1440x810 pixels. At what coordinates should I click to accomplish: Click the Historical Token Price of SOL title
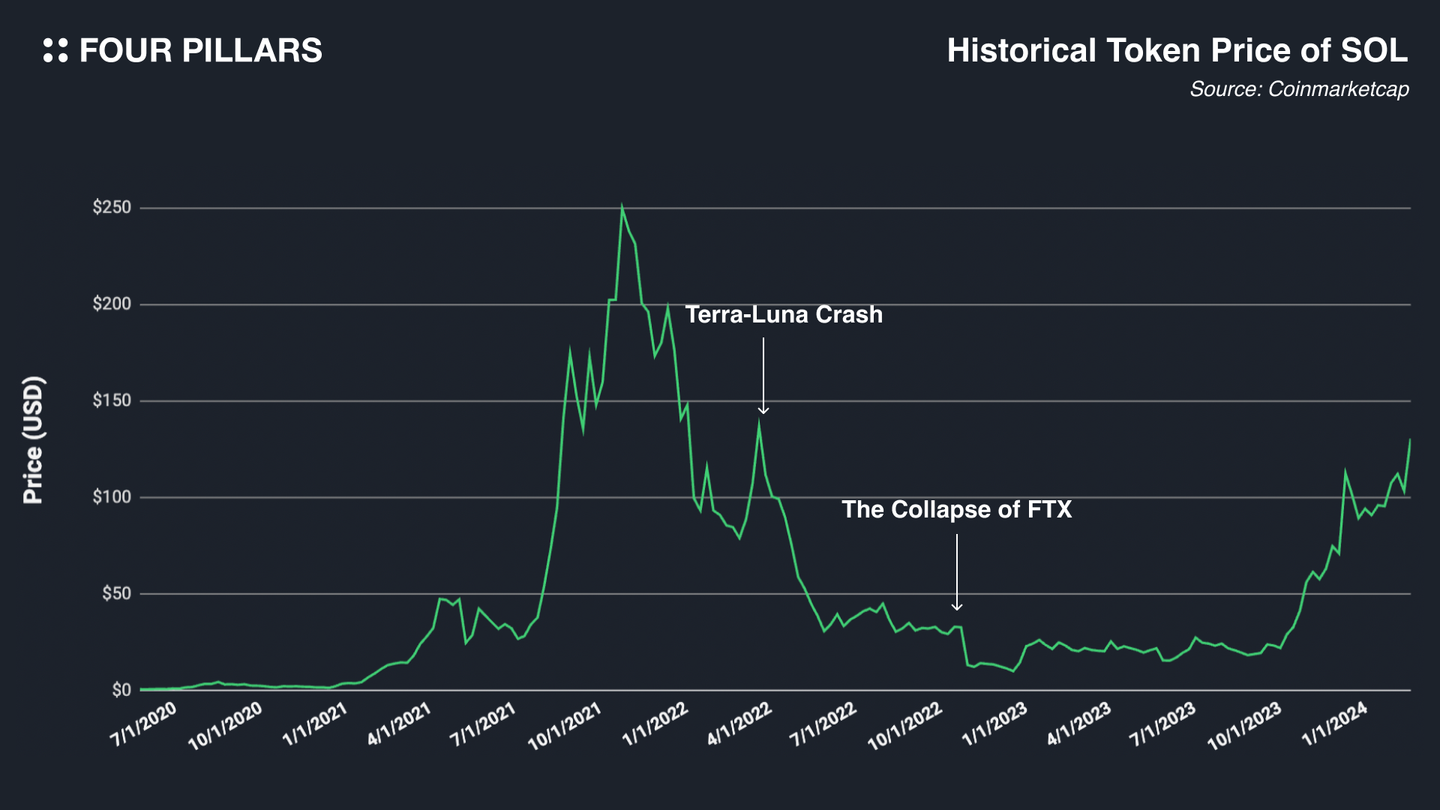(1178, 51)
